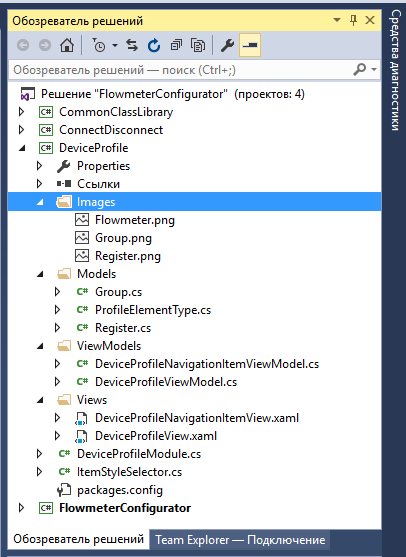Click the Home icon in Solution Explorer toolbar

pos(67,45)
